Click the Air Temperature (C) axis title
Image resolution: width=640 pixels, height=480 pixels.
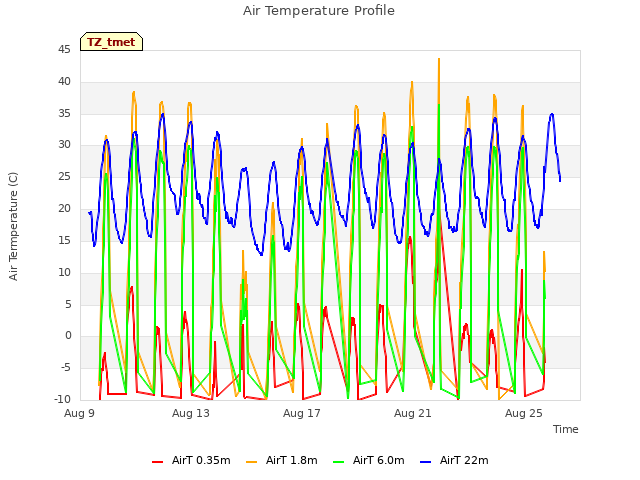[13, 226]
